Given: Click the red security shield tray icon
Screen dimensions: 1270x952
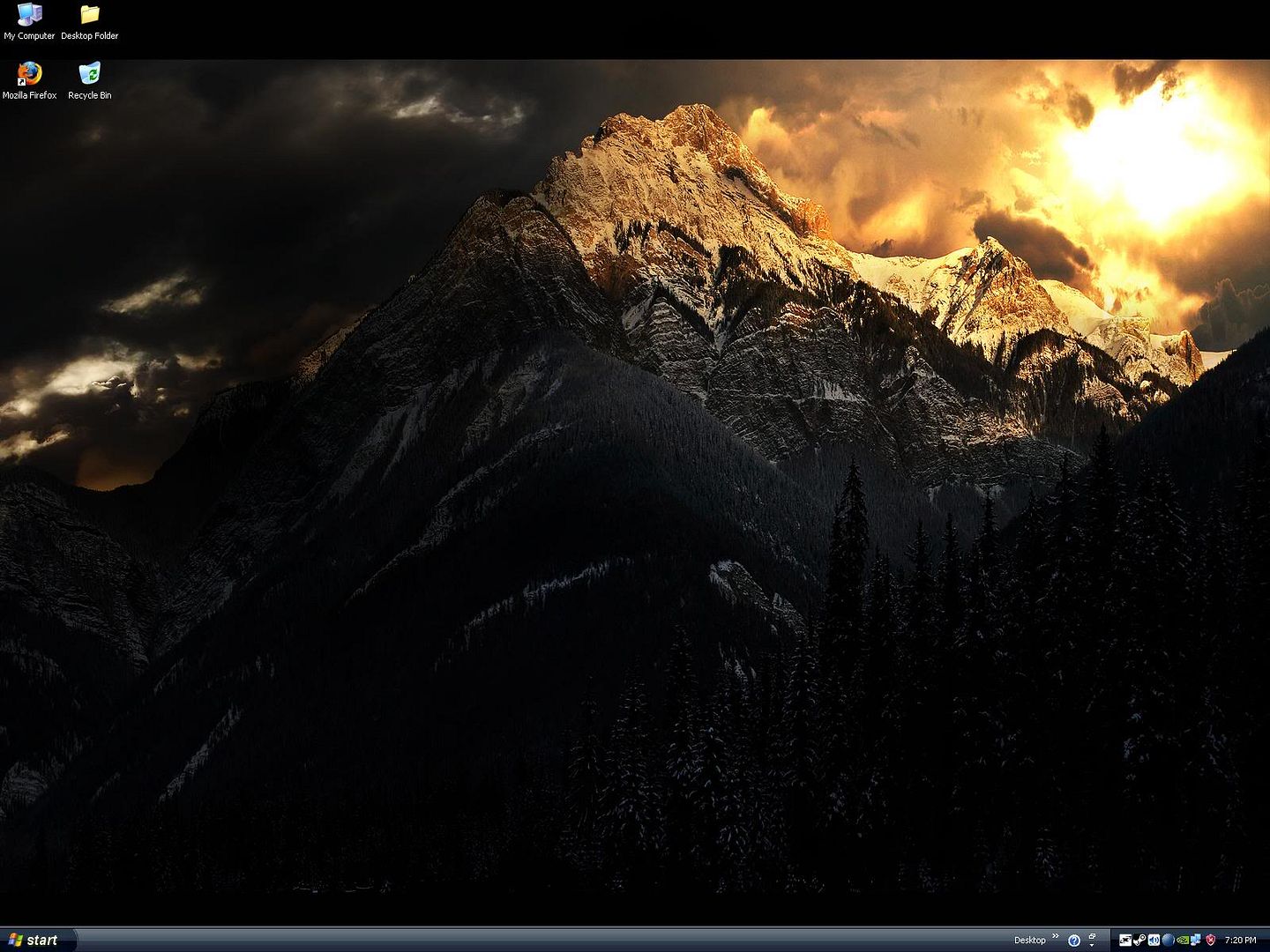Looking at the screenshot, I should coord(1210,940).
